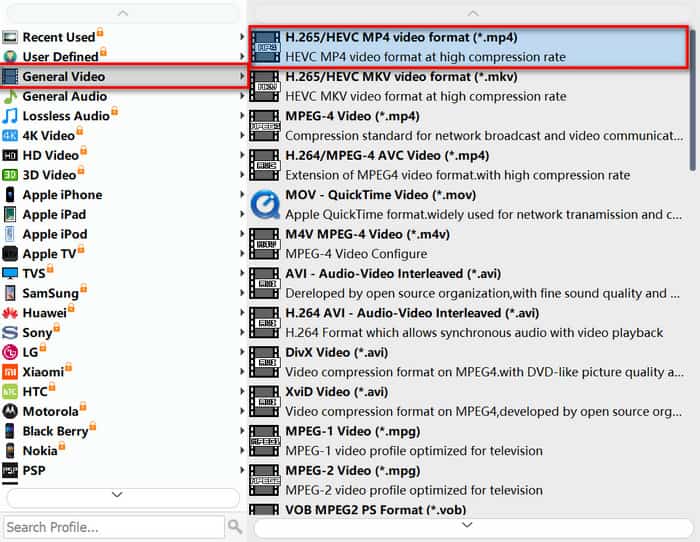
Task: Select XviD Video (*.avi)
Action: click(x=469, y=401)
